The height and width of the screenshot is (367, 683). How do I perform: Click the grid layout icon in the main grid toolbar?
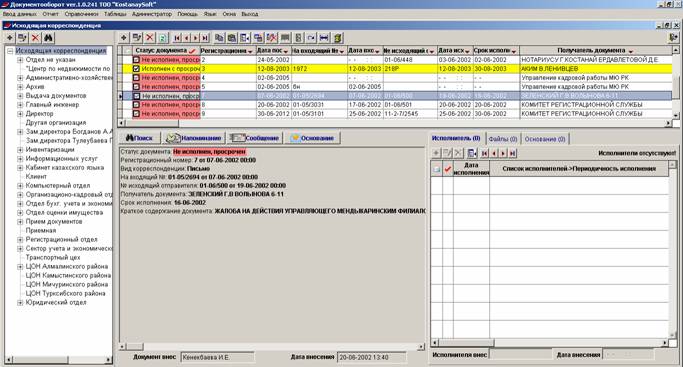click(x=245, y=38)
